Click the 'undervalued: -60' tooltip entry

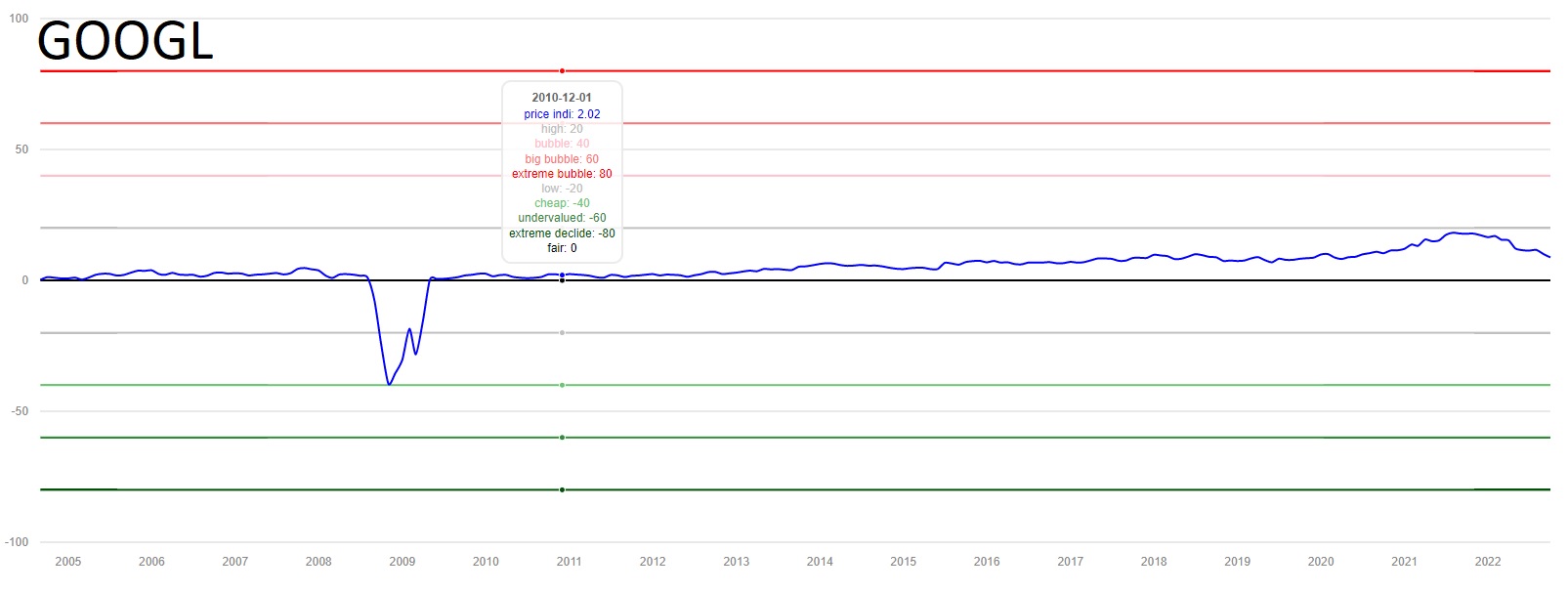[x=562, y=218]
